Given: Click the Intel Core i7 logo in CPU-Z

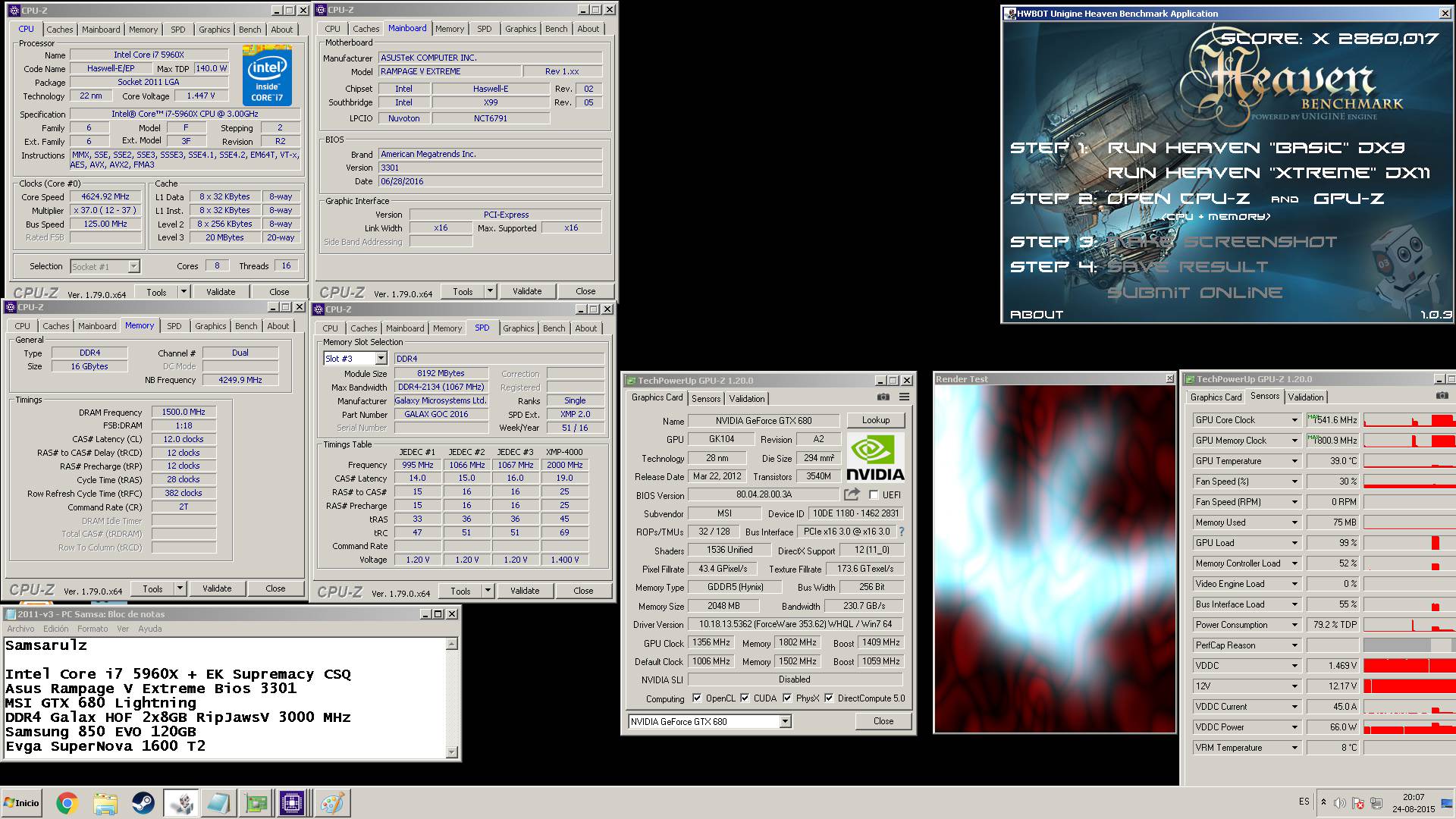Looking at the screenshot, I should 267,75.
